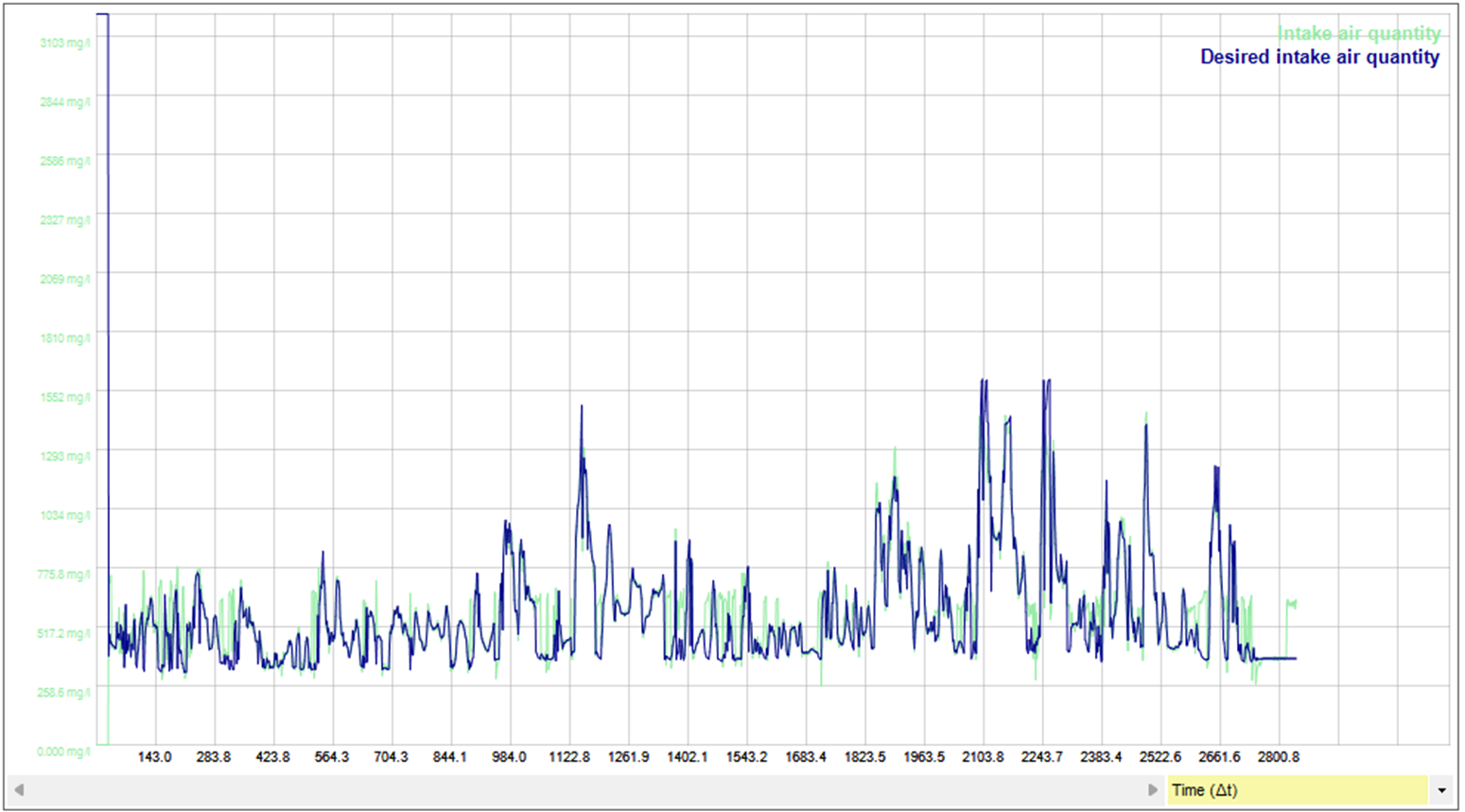This screenshot has width=1465, height=812.
Task: Click the 844.1 time axis value
Action: [450, 757]
